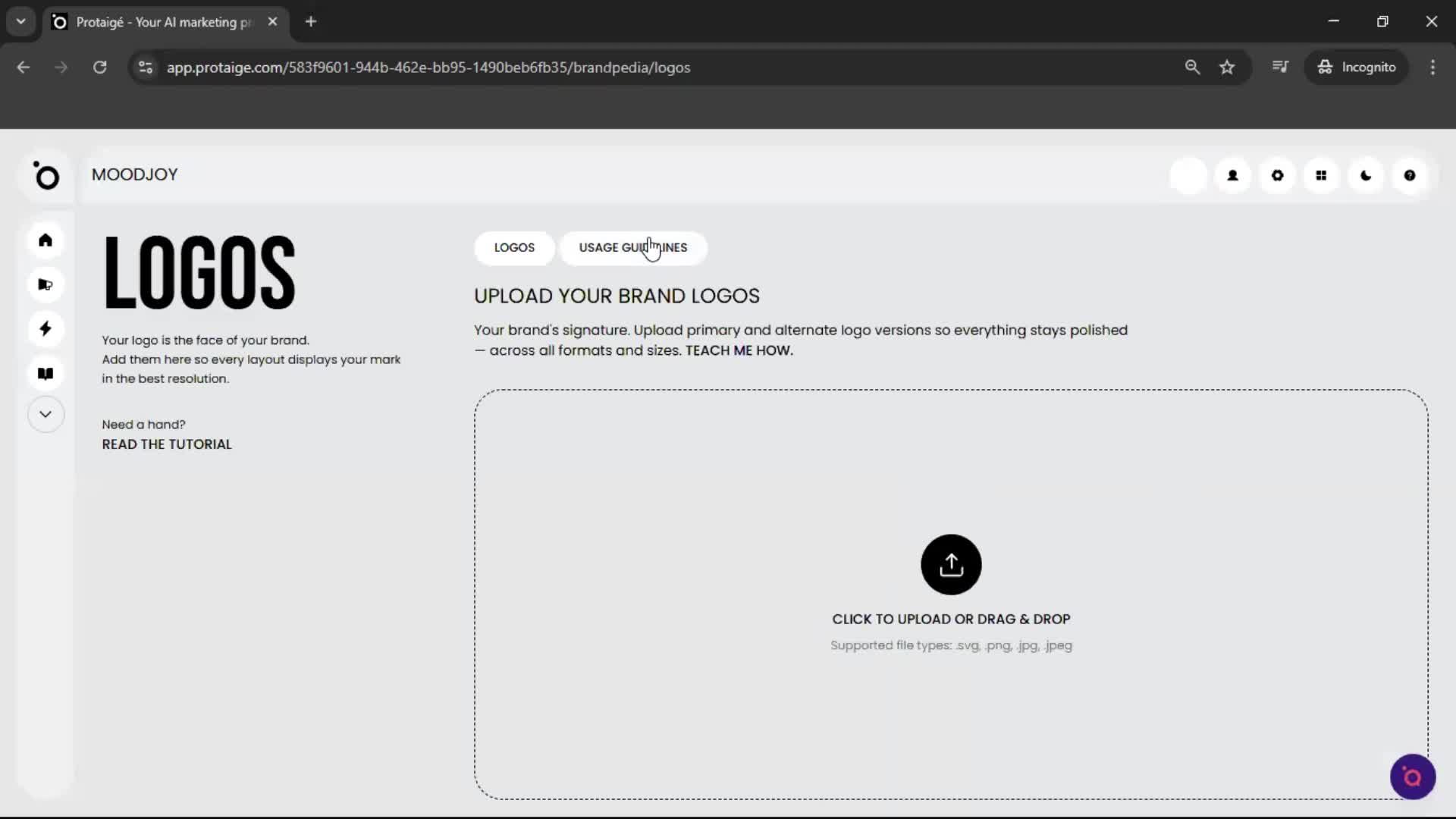
Task: Bookmark the page with the star icon
Action: click(x=1227, y=67)
